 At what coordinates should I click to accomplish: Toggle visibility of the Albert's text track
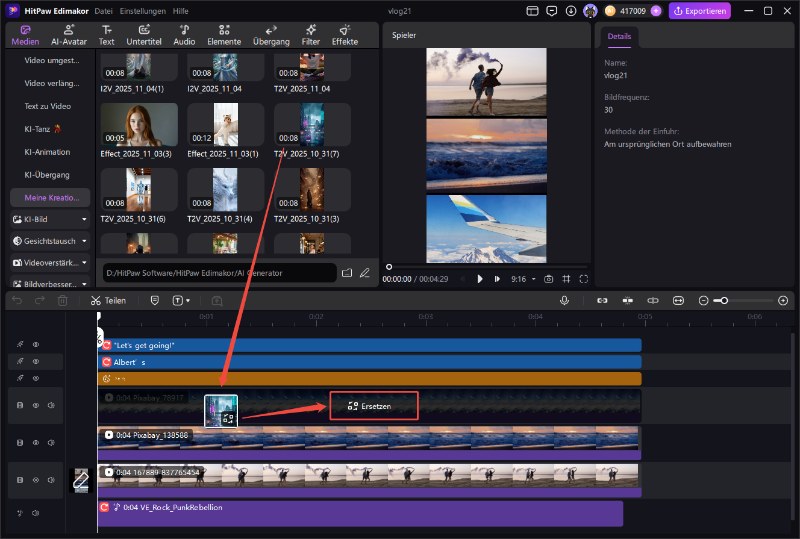pyautogui.click(x=36, y=362)
